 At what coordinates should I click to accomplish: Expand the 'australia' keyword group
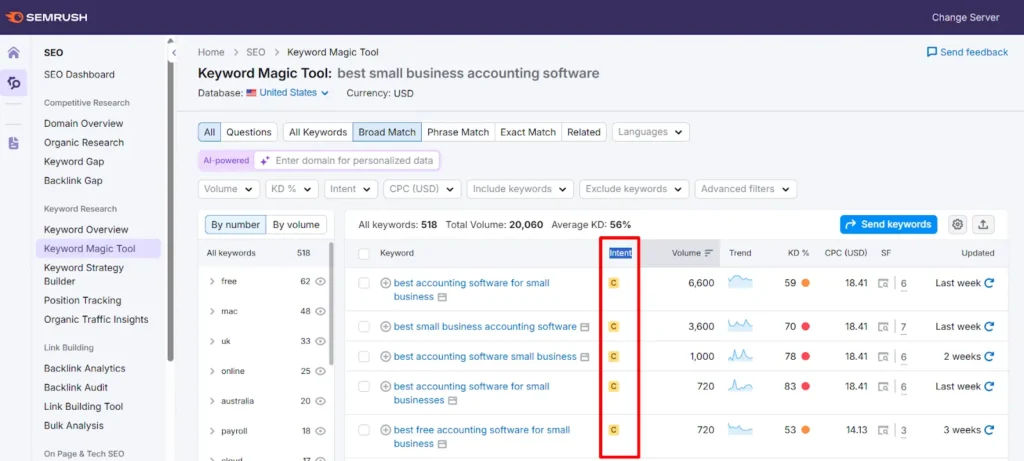(212, 402)
